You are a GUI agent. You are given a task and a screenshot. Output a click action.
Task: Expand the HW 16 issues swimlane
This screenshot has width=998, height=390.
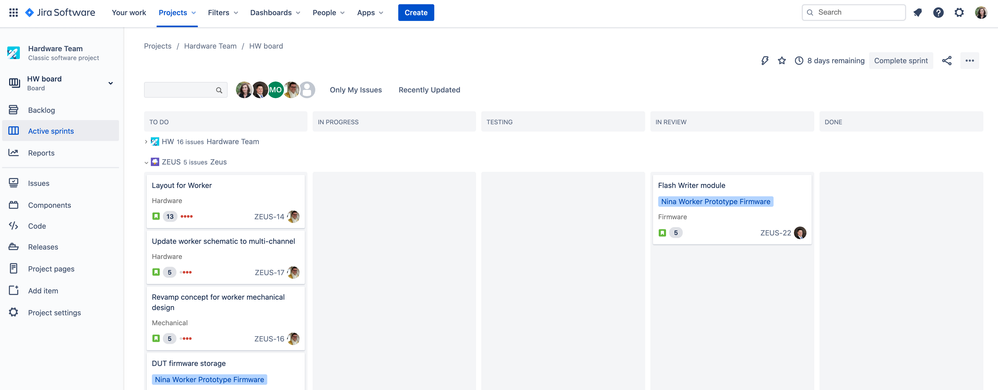pos(146,142)
